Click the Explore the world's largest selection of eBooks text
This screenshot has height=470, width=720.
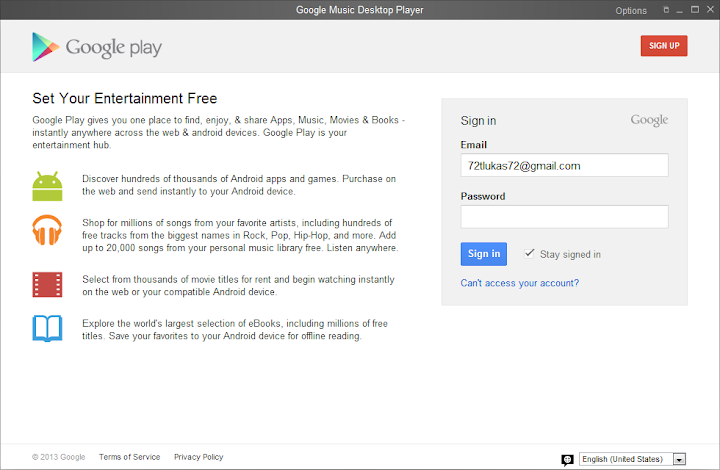click(235, 330)
